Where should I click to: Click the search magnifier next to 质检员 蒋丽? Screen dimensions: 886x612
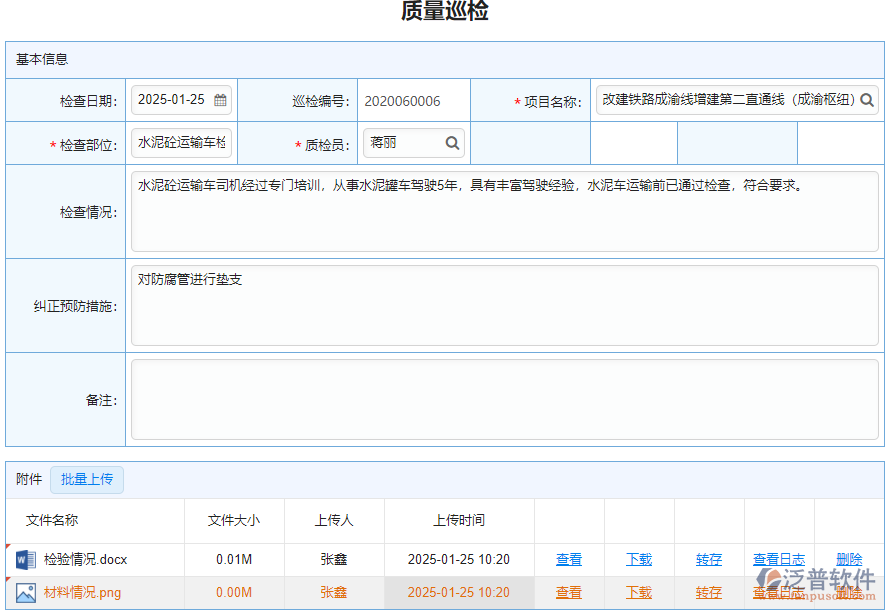point(451,142)
